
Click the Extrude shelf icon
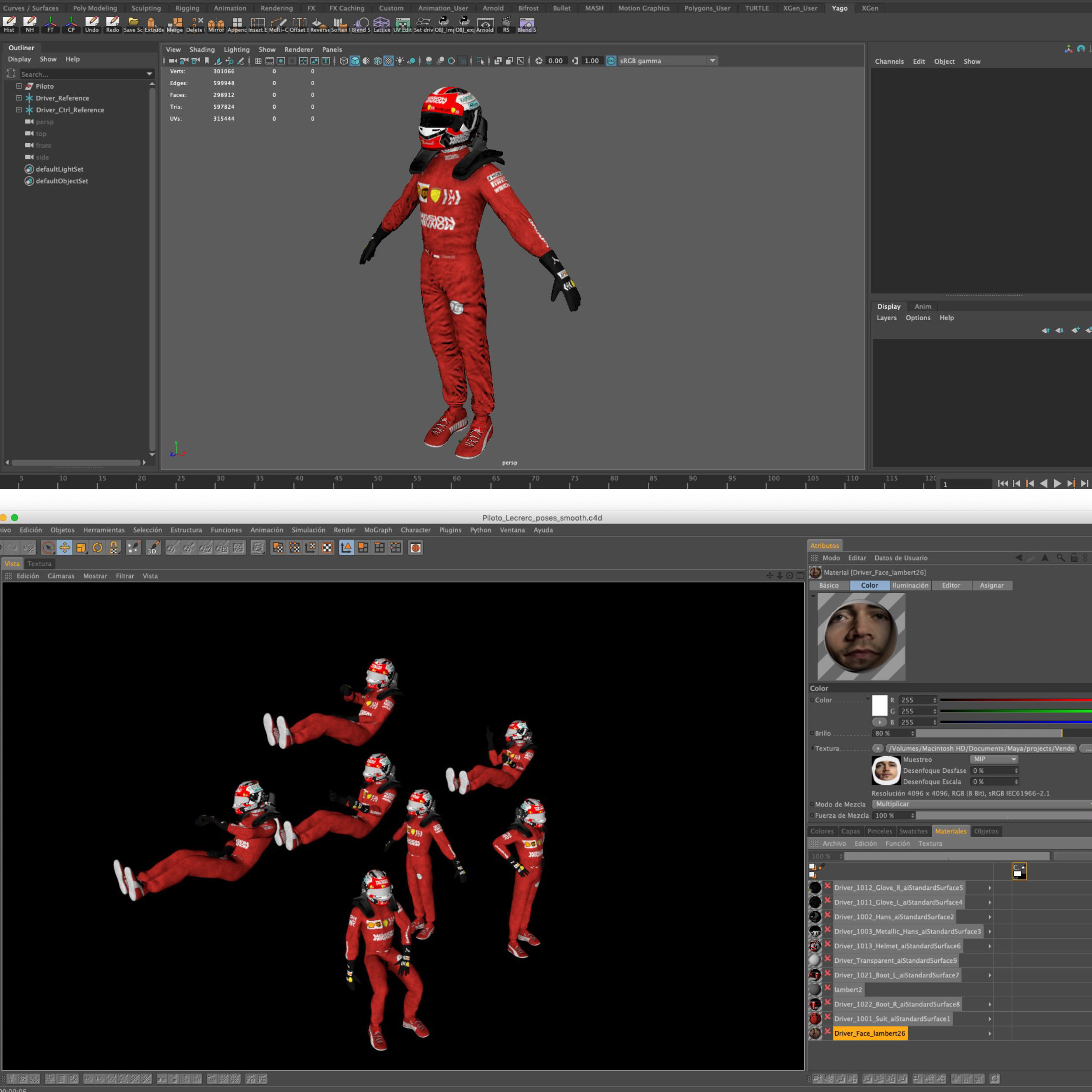[152, 24]
